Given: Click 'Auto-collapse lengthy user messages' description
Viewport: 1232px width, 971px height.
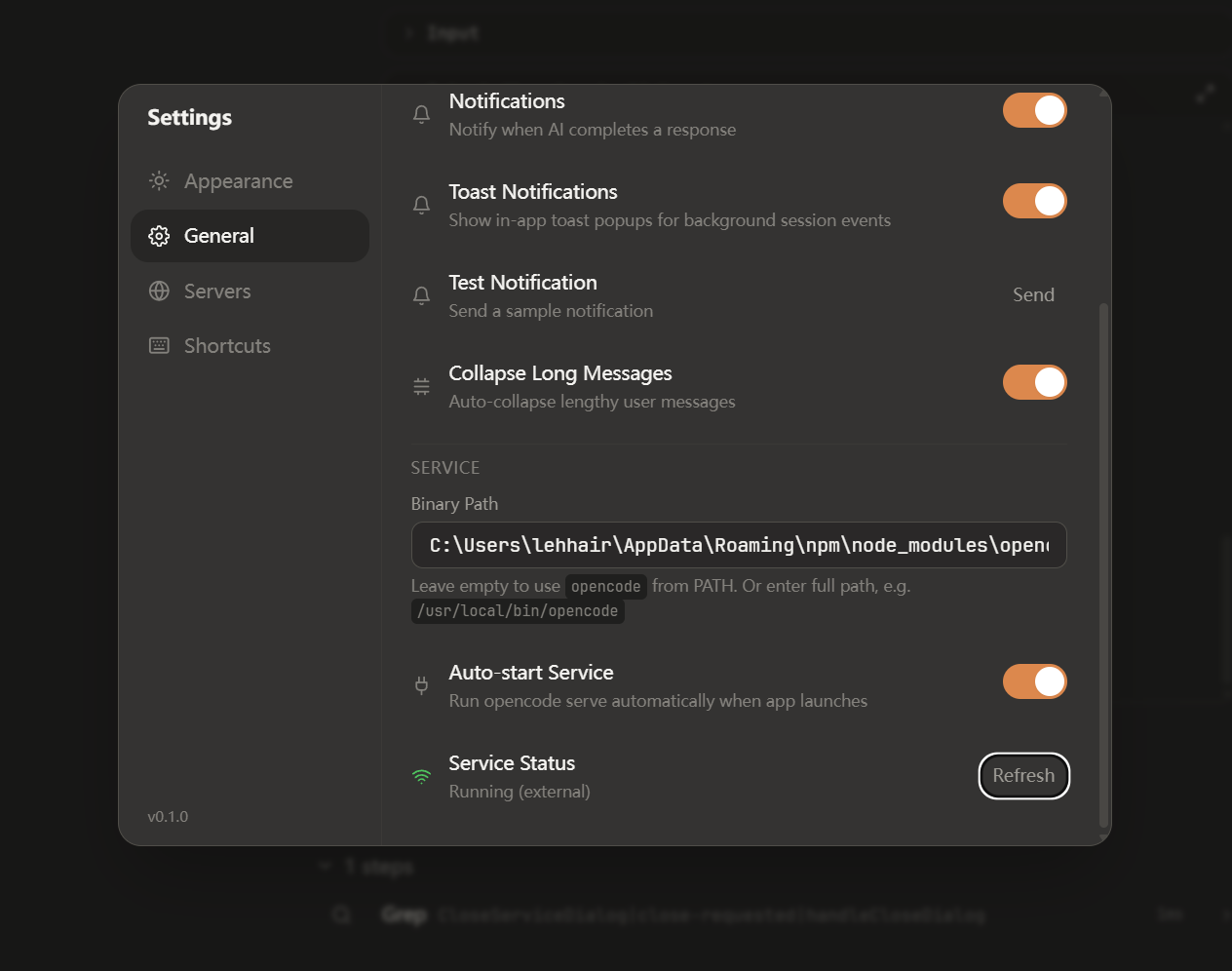Looking at the screenshot, I should pos(592,402).
